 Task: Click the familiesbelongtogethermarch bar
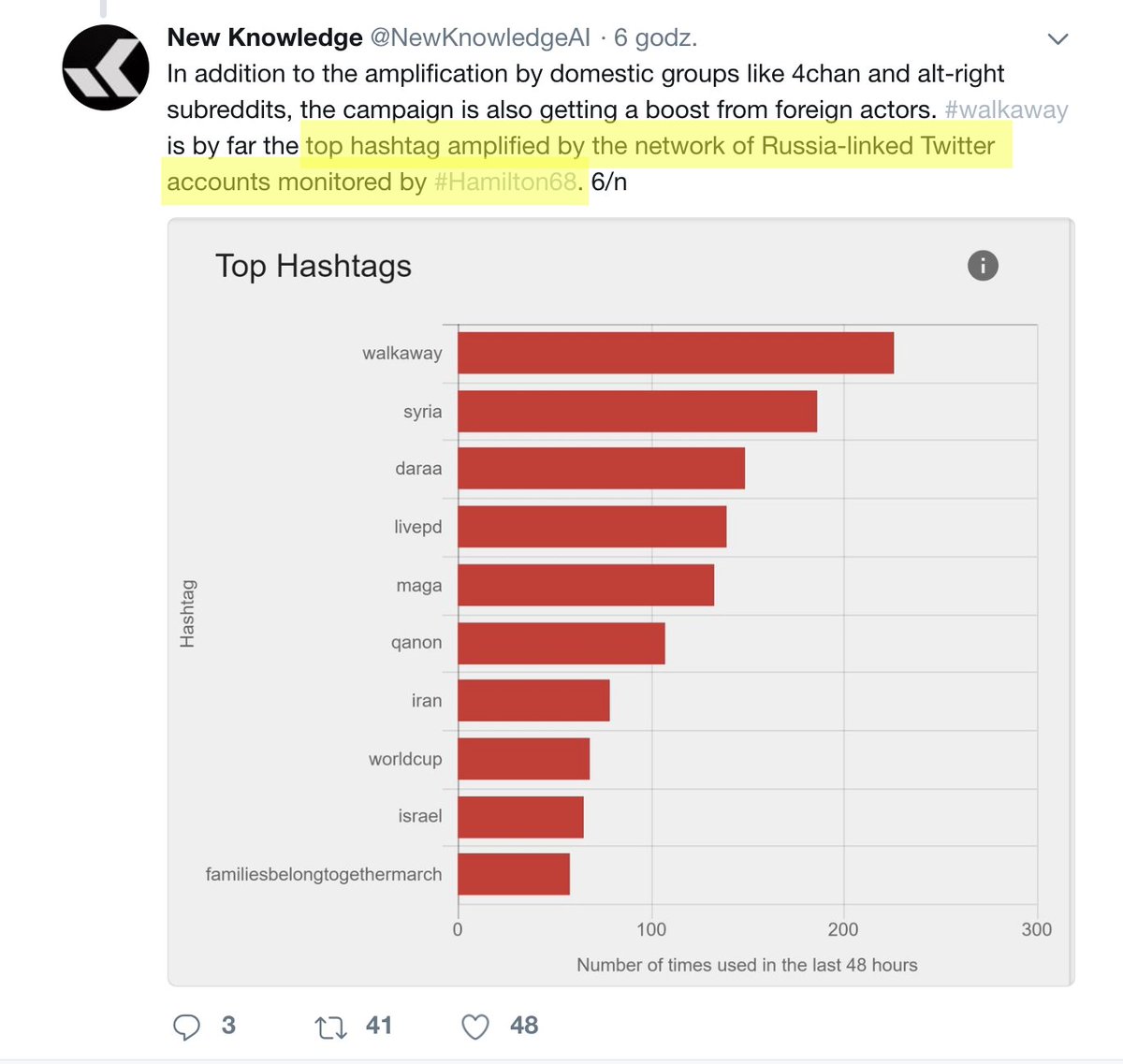point(513,874)
